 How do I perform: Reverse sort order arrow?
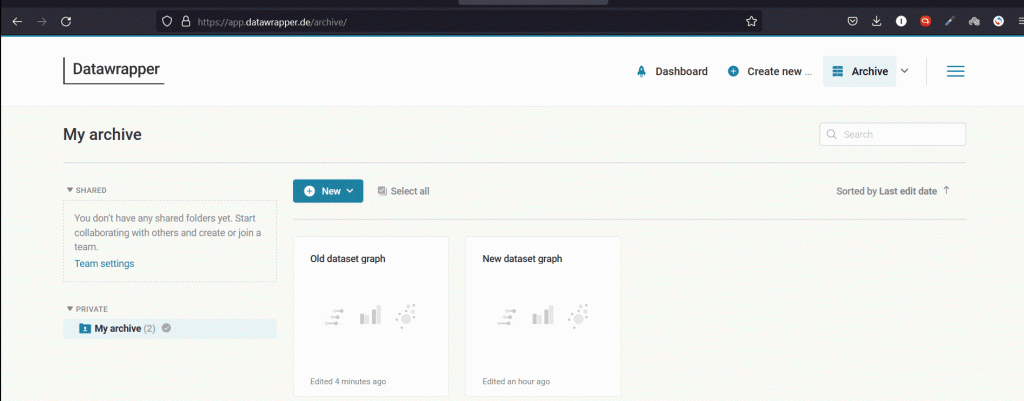click(x=947, y=190)
